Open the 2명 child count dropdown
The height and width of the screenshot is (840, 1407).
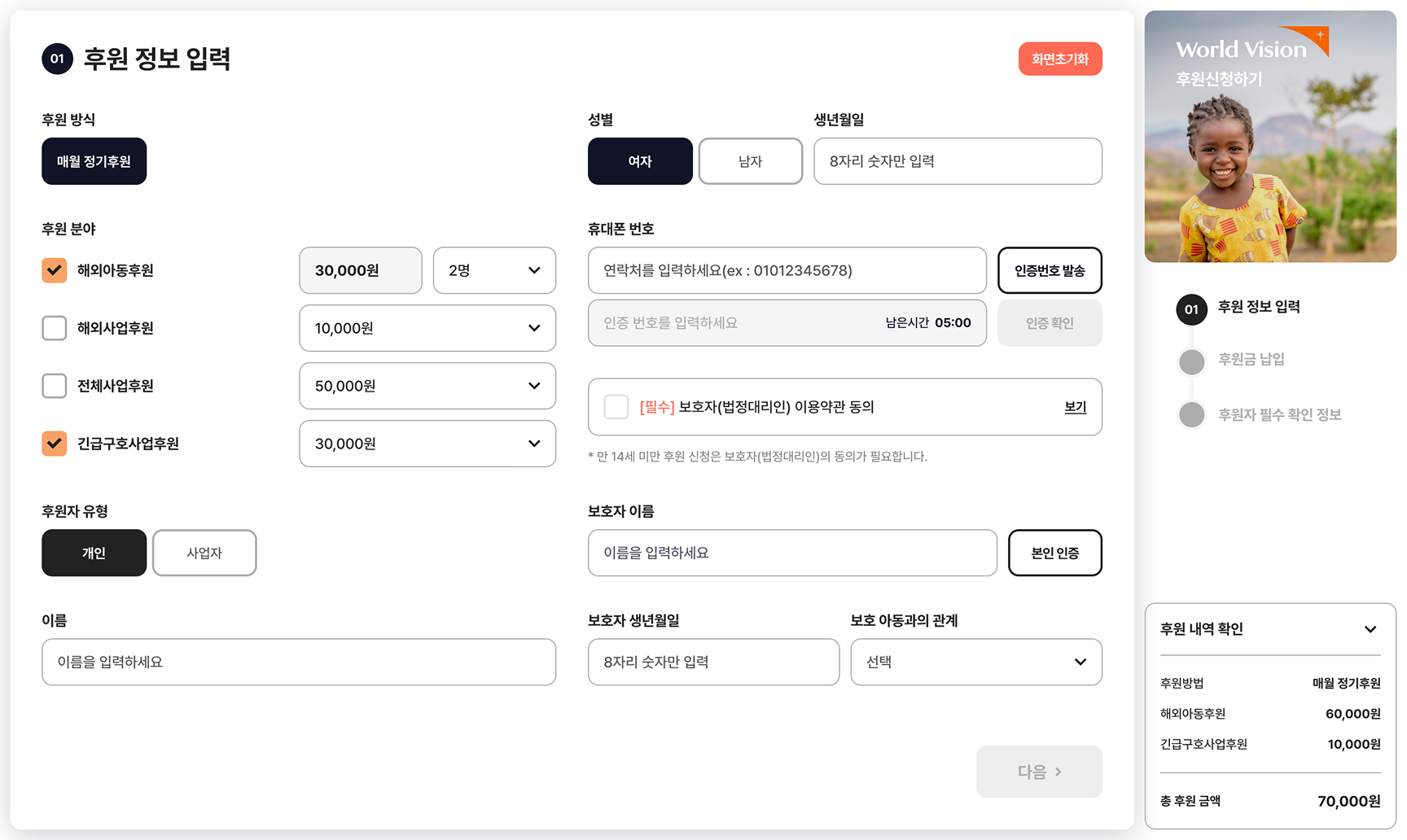pos(494,270)
